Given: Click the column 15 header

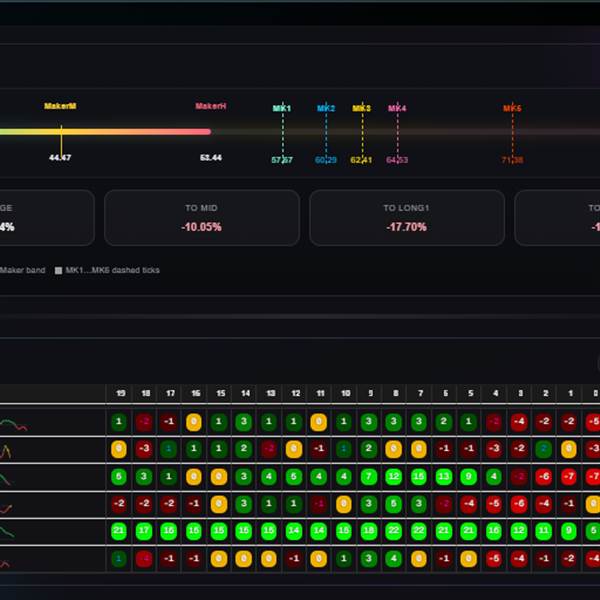Looking at the screenshot, I should pos(221,393).
